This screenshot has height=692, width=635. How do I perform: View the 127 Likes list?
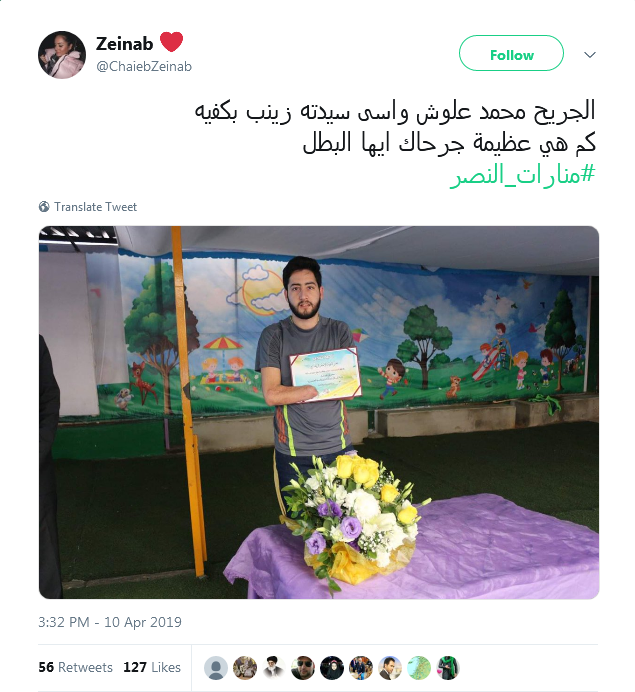click(152, 667)
